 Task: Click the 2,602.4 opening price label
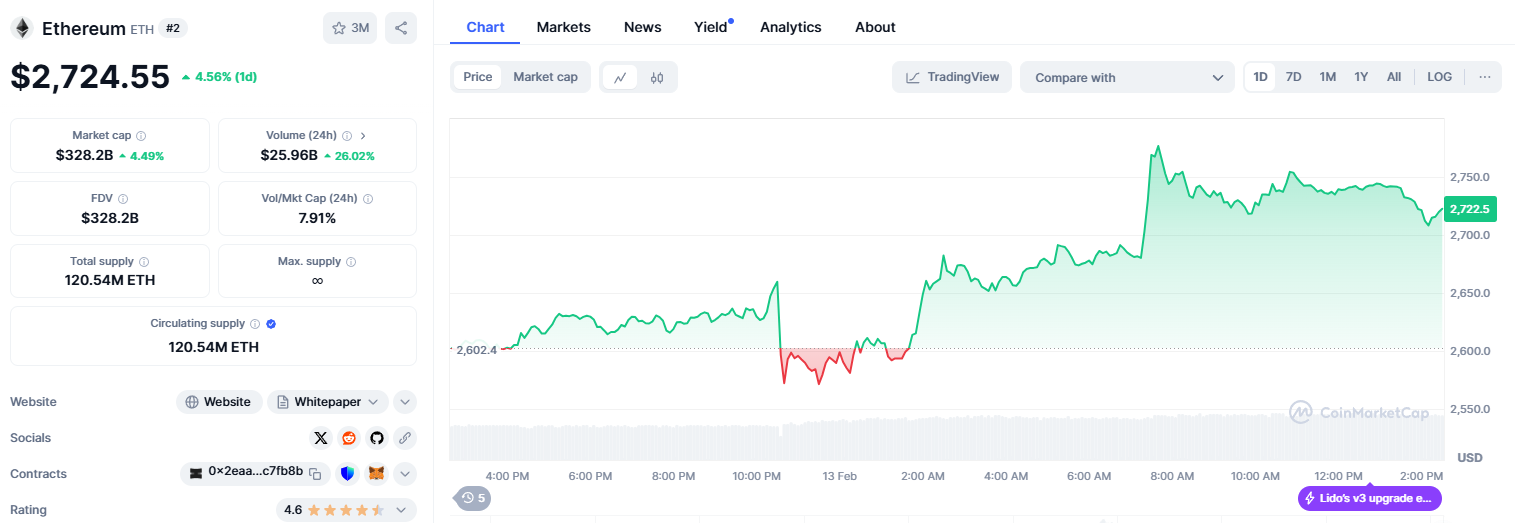pyautogui.click(x=476, y=350)
